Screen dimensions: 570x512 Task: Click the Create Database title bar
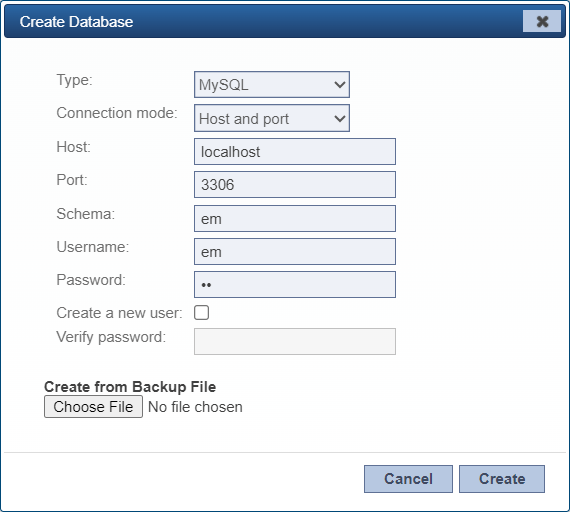tap(285, 21)
